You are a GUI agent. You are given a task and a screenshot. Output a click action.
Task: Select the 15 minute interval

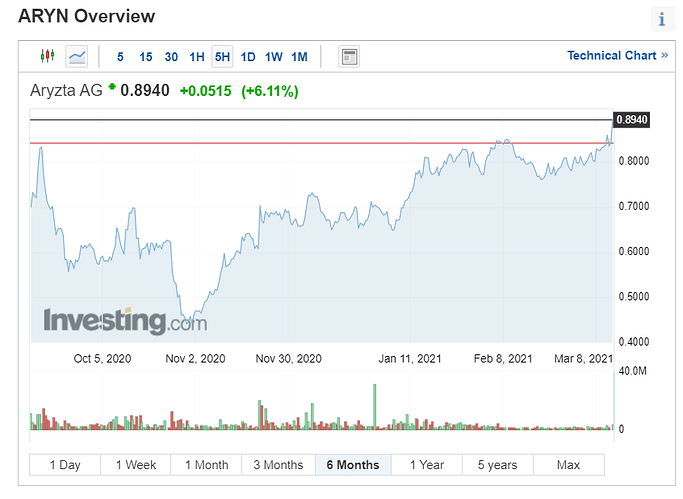tap(145, 57)
